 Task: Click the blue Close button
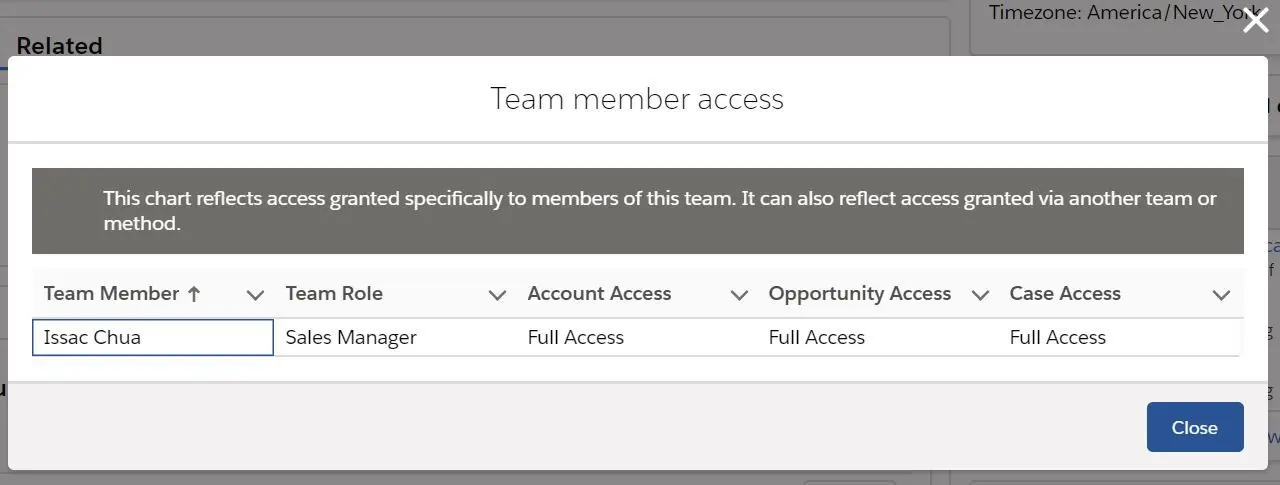click(x=1195, y=427)
